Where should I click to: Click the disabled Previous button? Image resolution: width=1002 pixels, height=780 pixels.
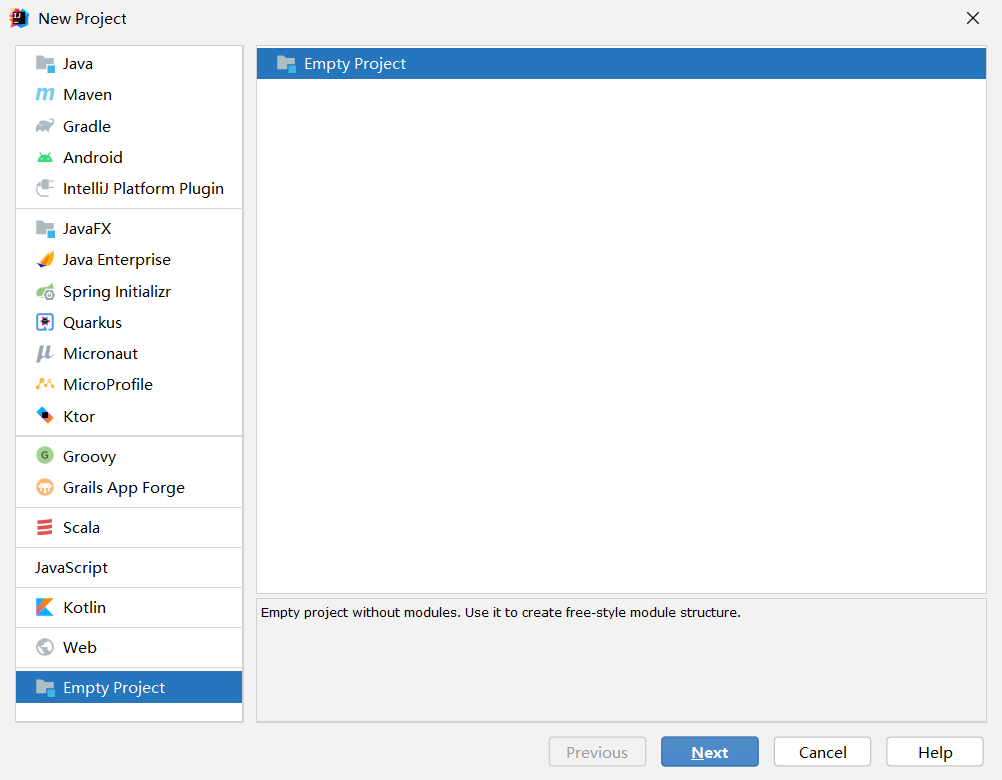[x=597, y=751]
